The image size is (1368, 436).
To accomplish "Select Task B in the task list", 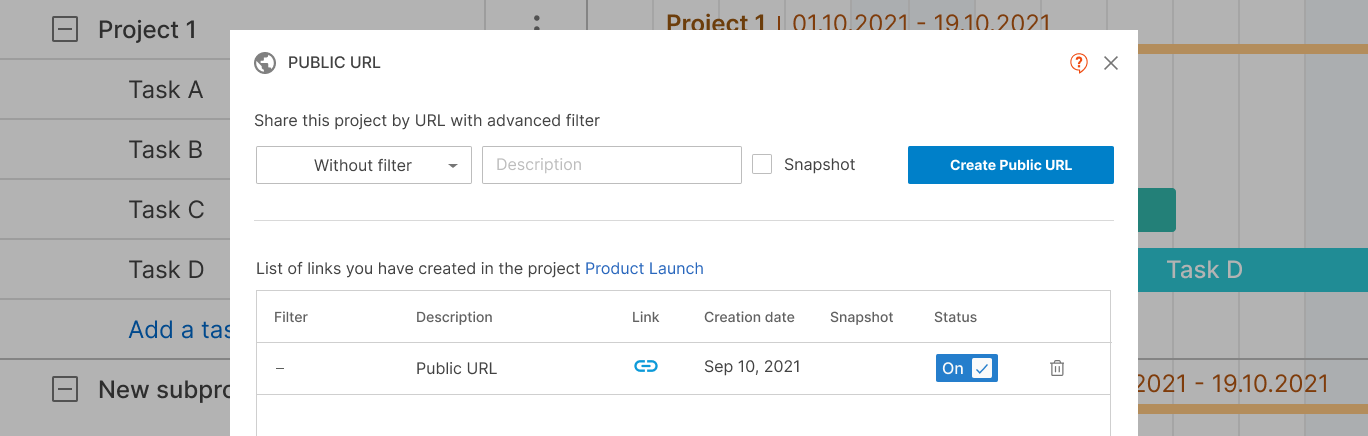I will [166, 150].
